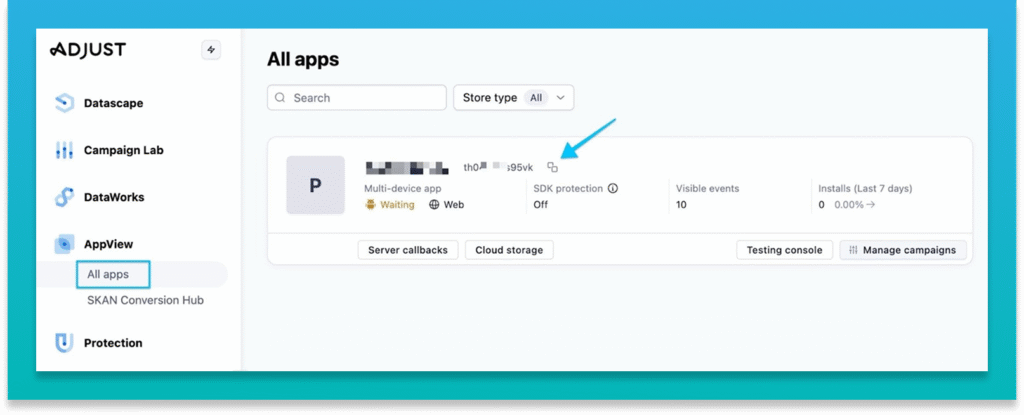
Task: Click the partially masked app token text
Action: click(498, 167)
